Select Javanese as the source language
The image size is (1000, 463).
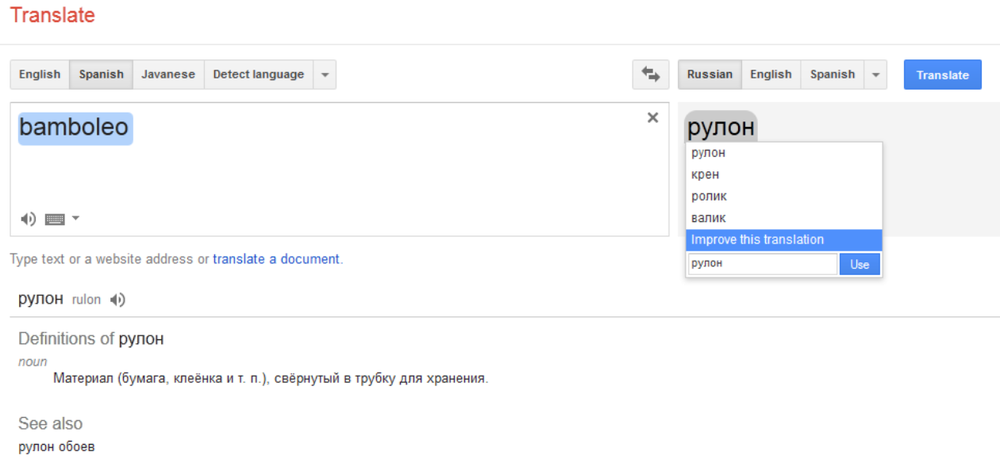pyautogui.click(x=168, y=75)
